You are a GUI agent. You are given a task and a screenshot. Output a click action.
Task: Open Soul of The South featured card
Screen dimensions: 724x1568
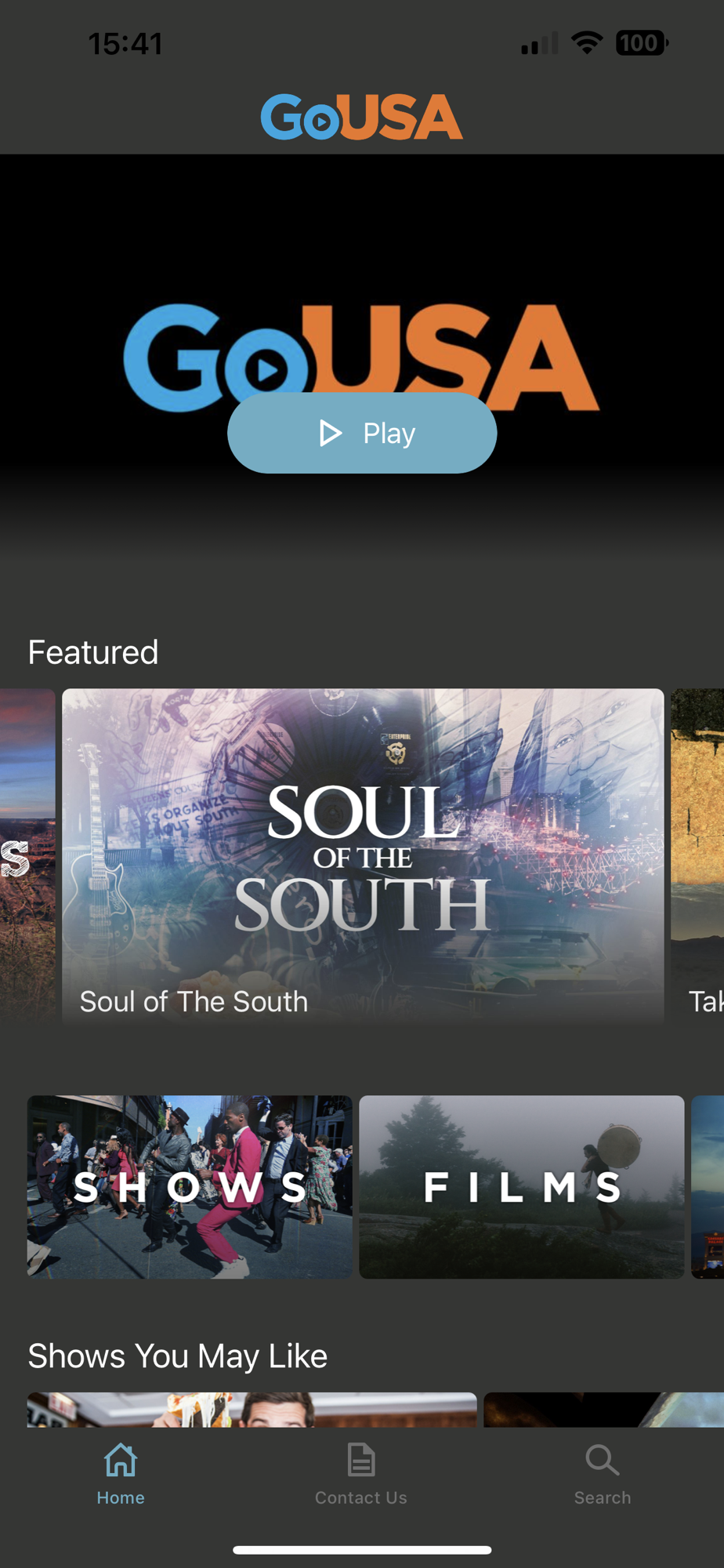363,856
